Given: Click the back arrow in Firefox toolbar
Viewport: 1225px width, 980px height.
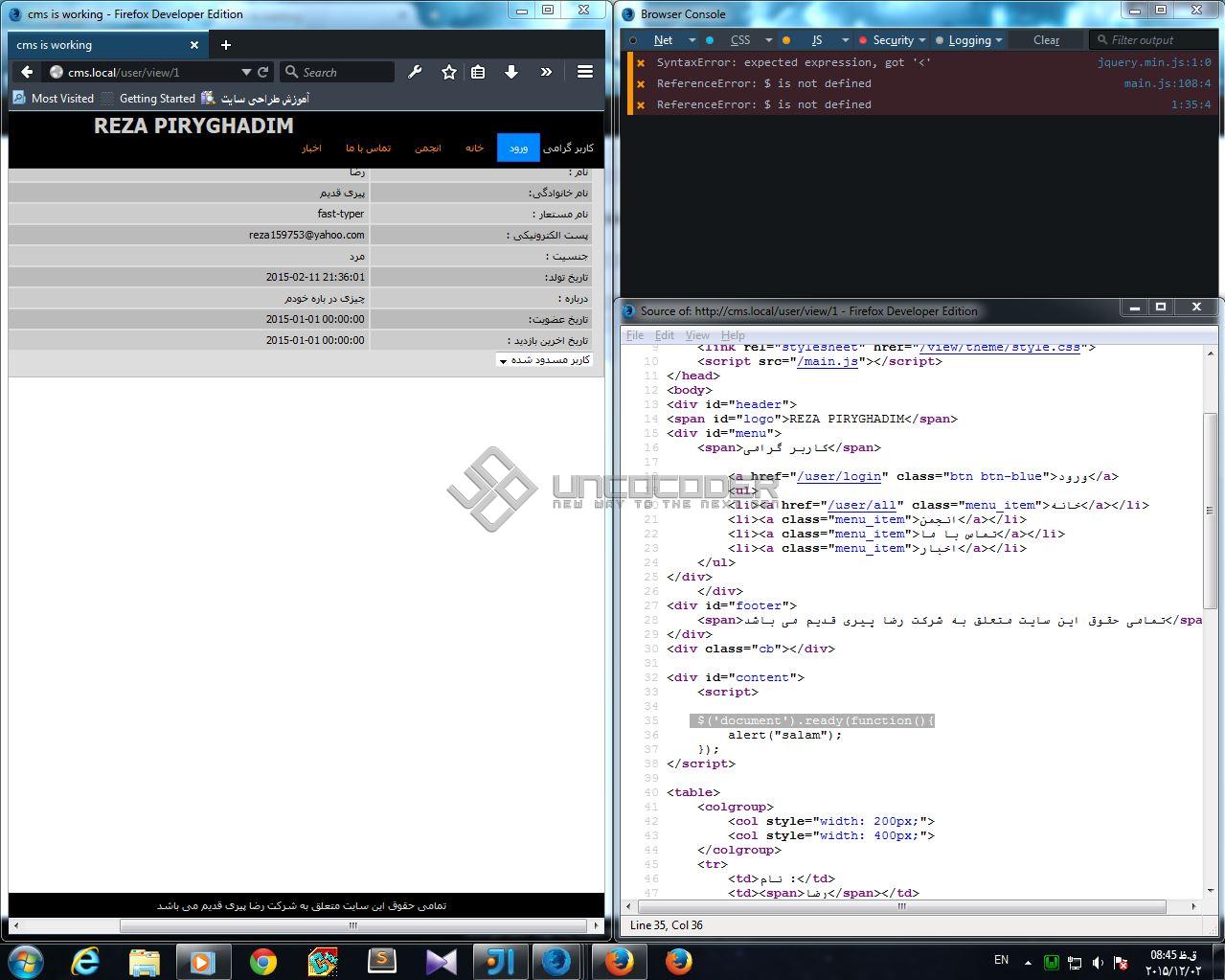Looking at the screenshot, I should (27, 72).
